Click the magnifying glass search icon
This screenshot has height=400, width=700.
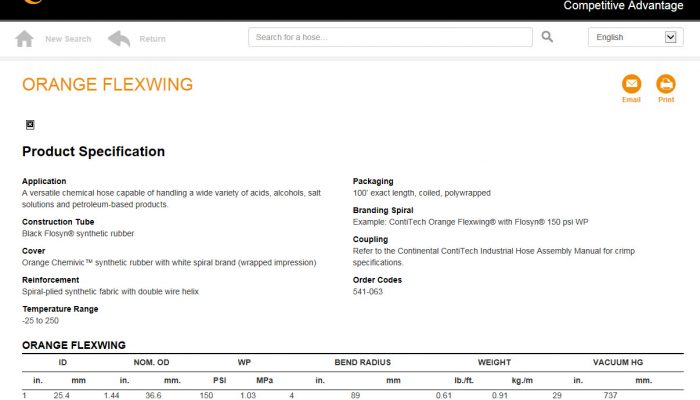pos(547,37)
